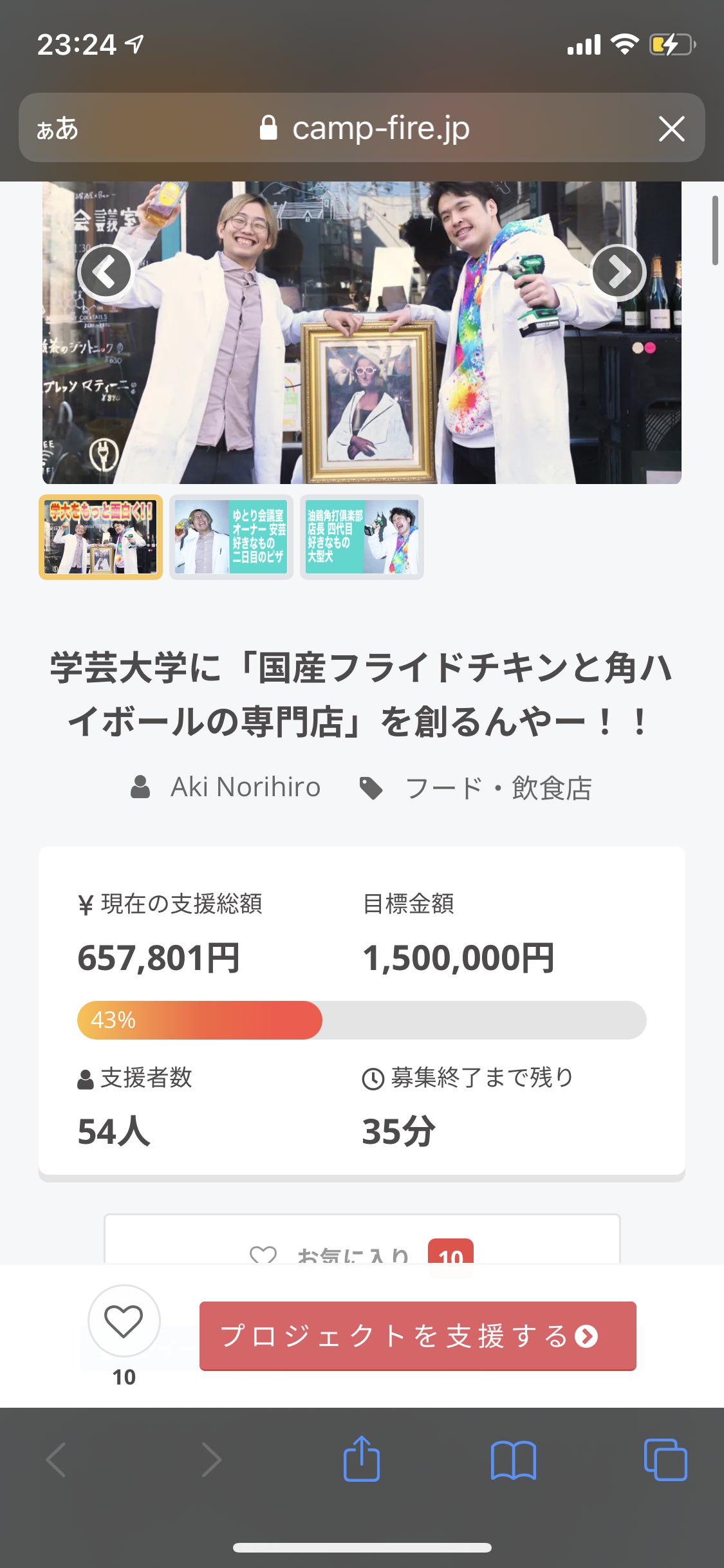Open the フード・飲食店 category tag

[497, 788]
